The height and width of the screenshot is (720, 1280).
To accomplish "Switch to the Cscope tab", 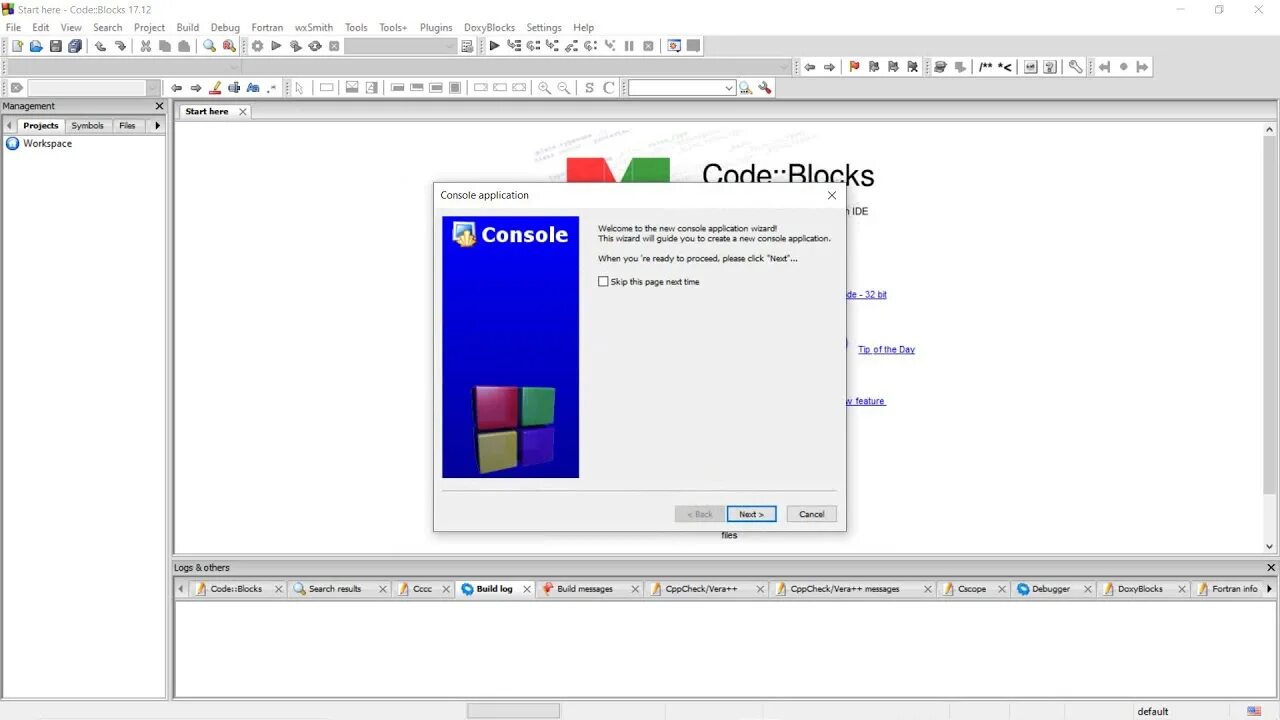I will [x=972, y=589].
